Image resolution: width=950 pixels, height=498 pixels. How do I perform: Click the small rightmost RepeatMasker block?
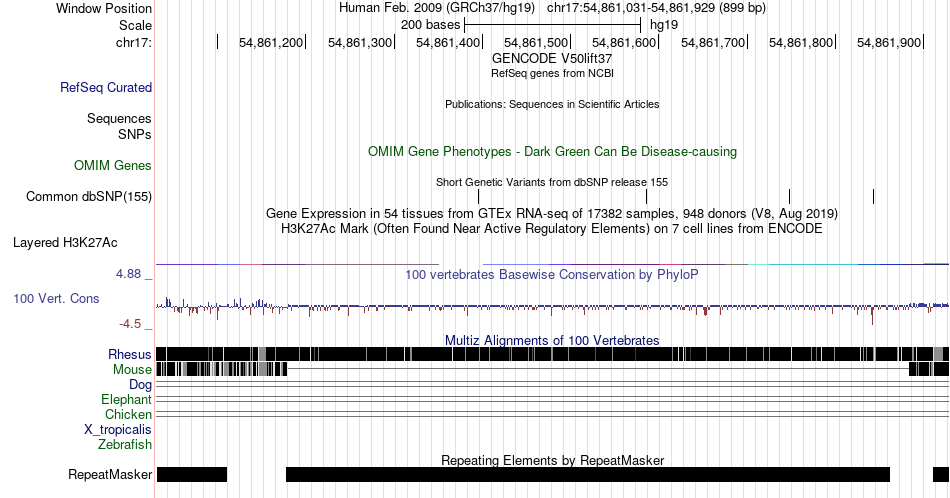(x=941, y=474)
